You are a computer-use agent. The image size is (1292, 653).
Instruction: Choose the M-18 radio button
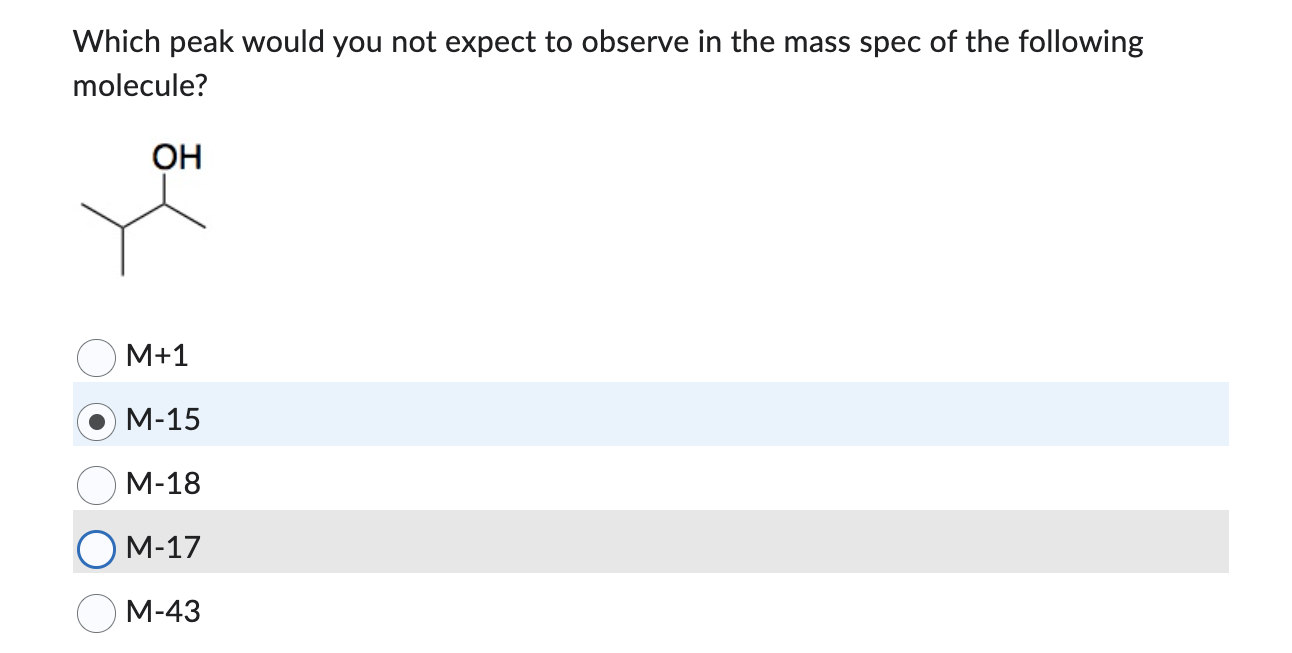96,484
